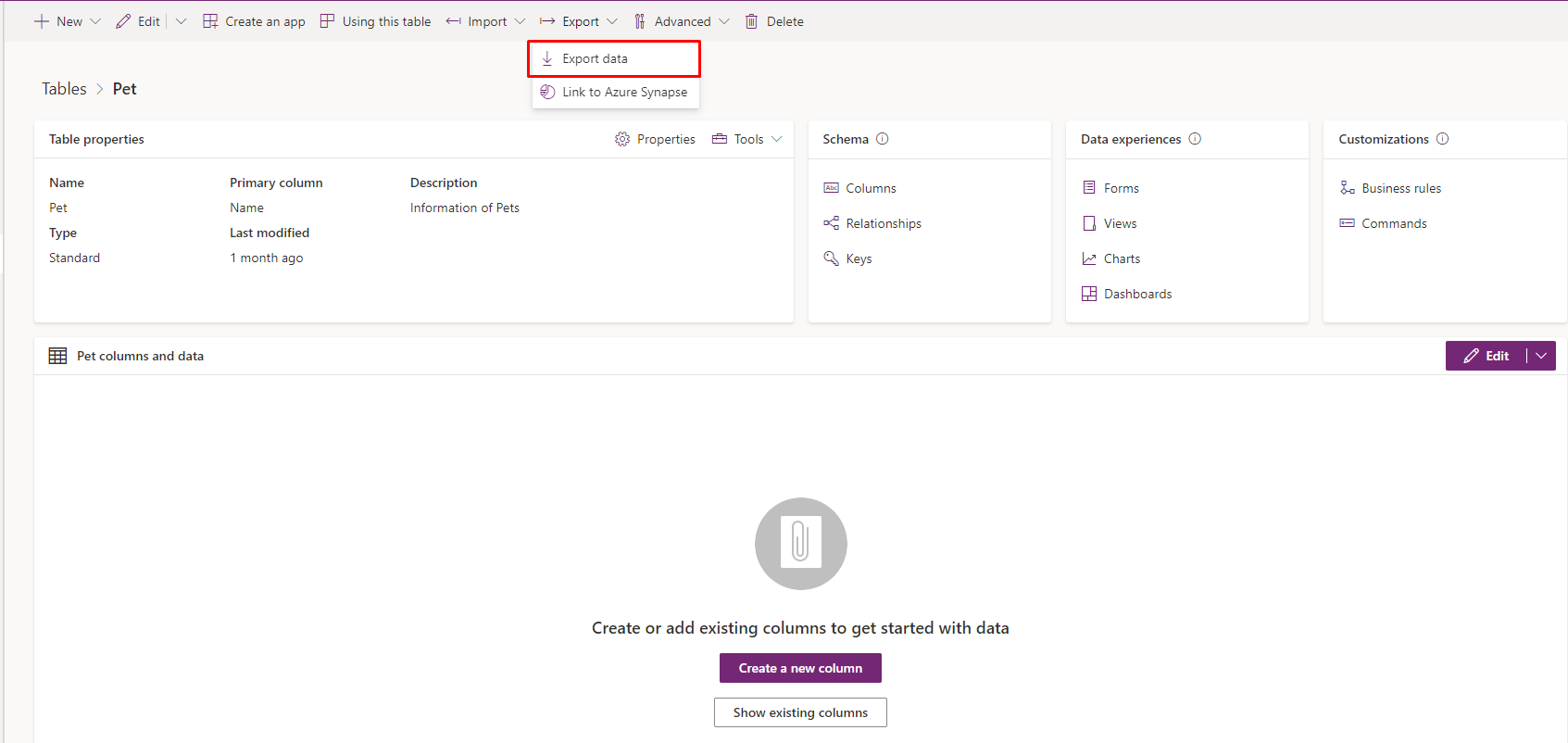Click Create an app in toolbar
The image size is (1568, 743).
coord(255,21)
